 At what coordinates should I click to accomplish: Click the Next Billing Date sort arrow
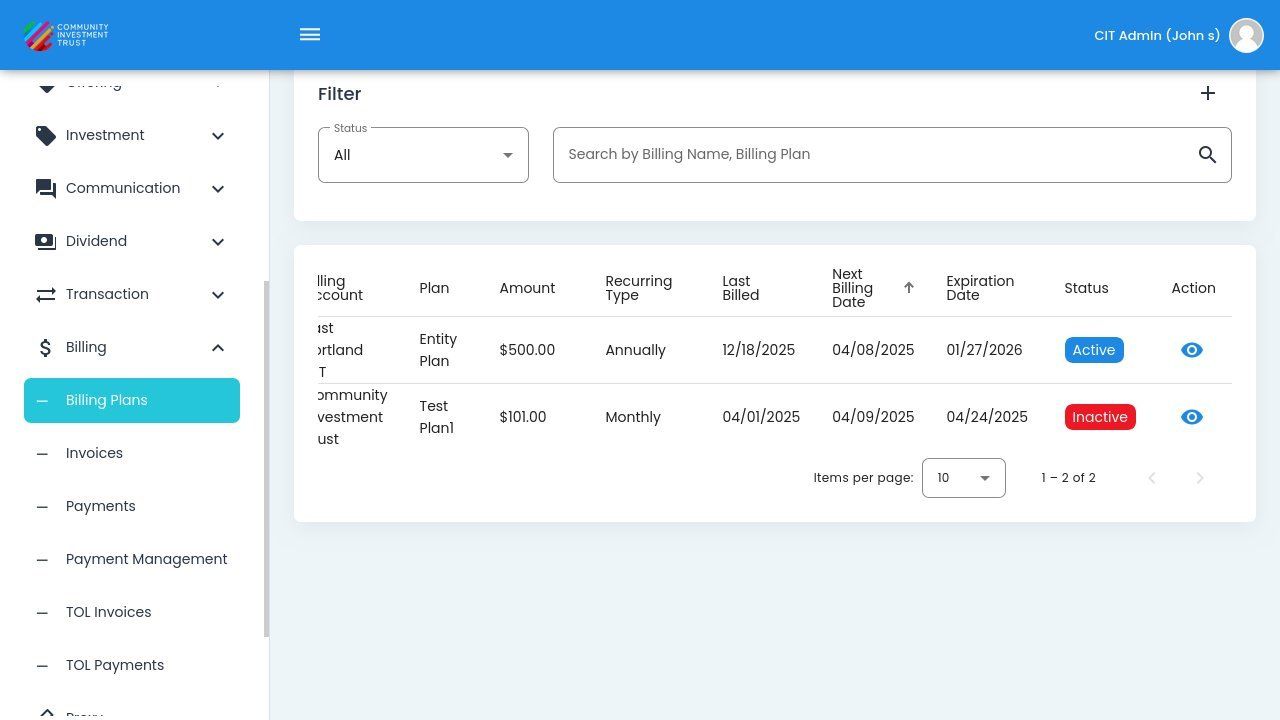(909, 288)
